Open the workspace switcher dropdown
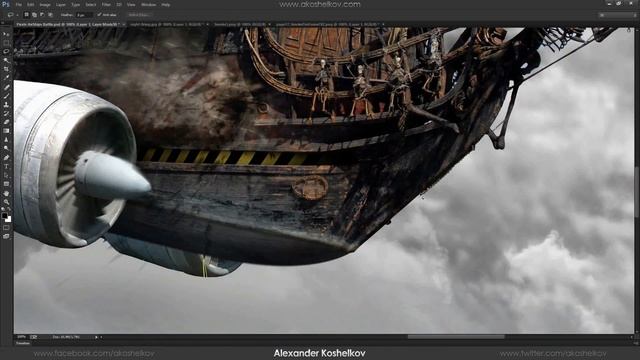640x360 pixels. point(618,15)
